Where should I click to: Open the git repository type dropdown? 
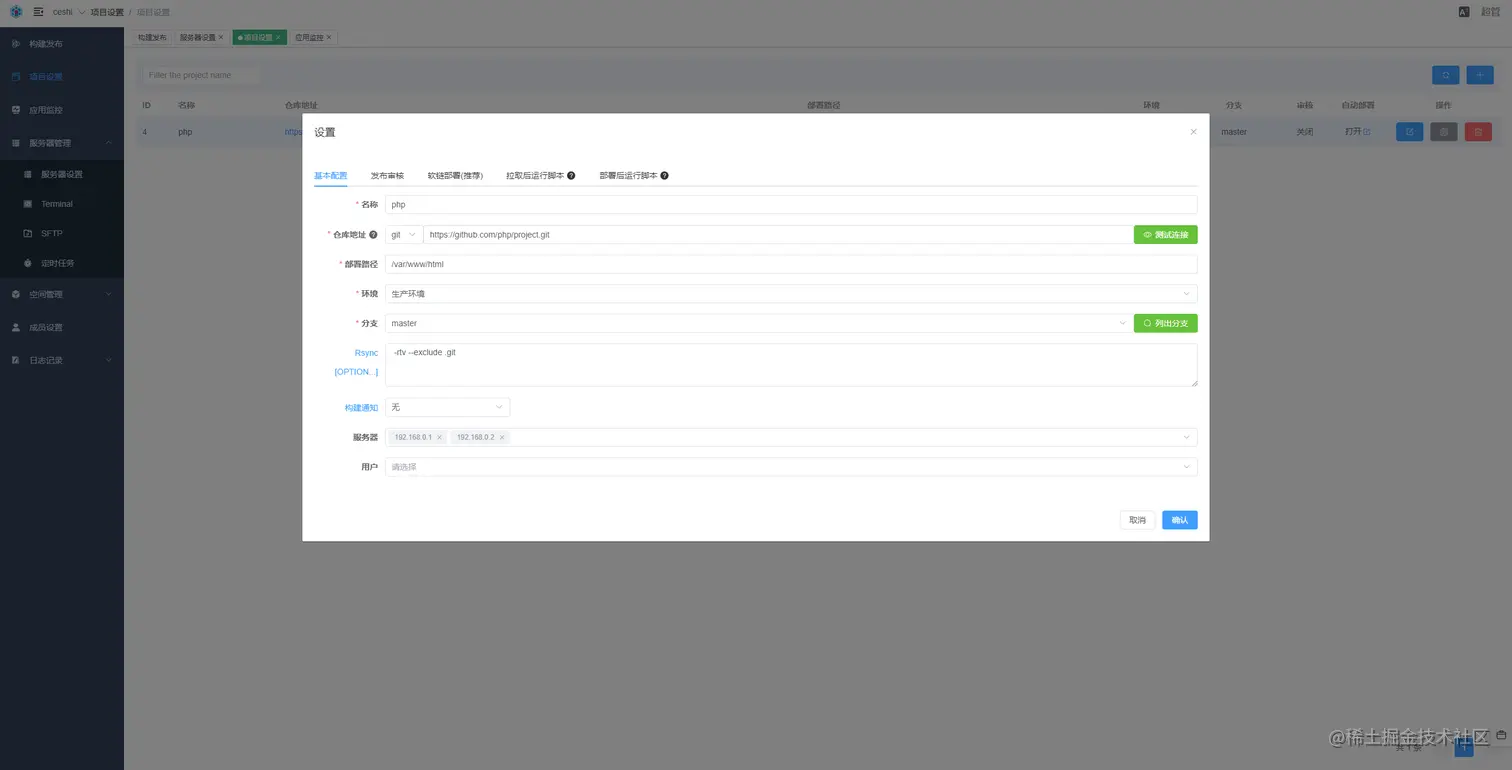click(404, 235)
